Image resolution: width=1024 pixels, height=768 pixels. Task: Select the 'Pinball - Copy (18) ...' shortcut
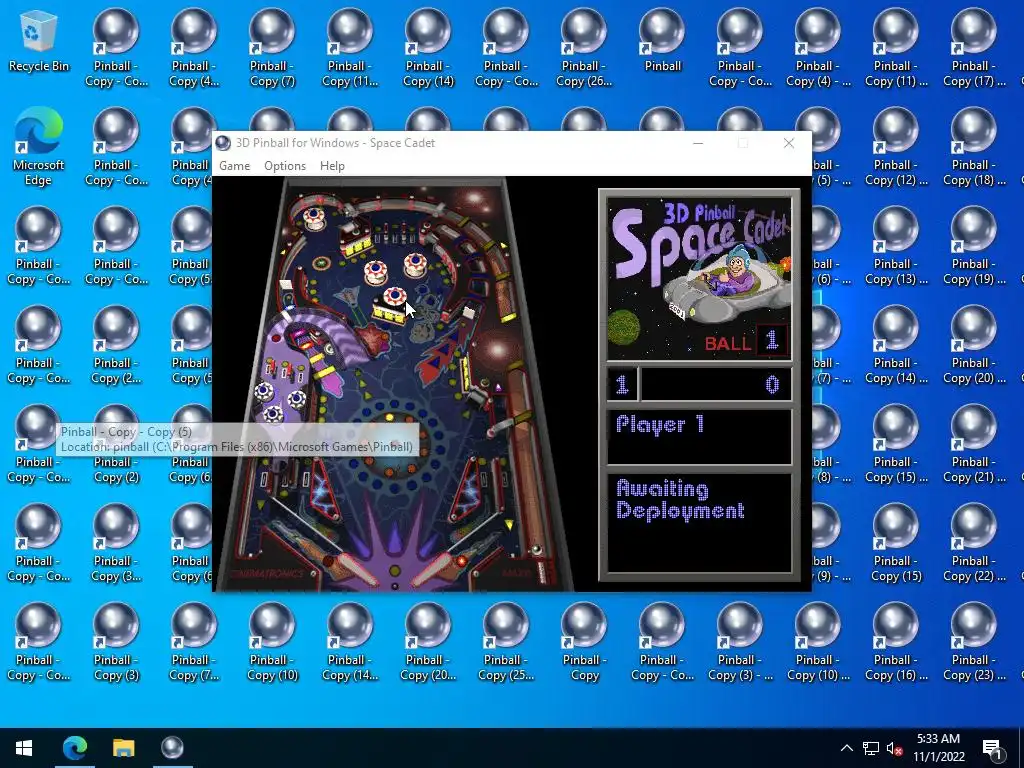[974, 148]
